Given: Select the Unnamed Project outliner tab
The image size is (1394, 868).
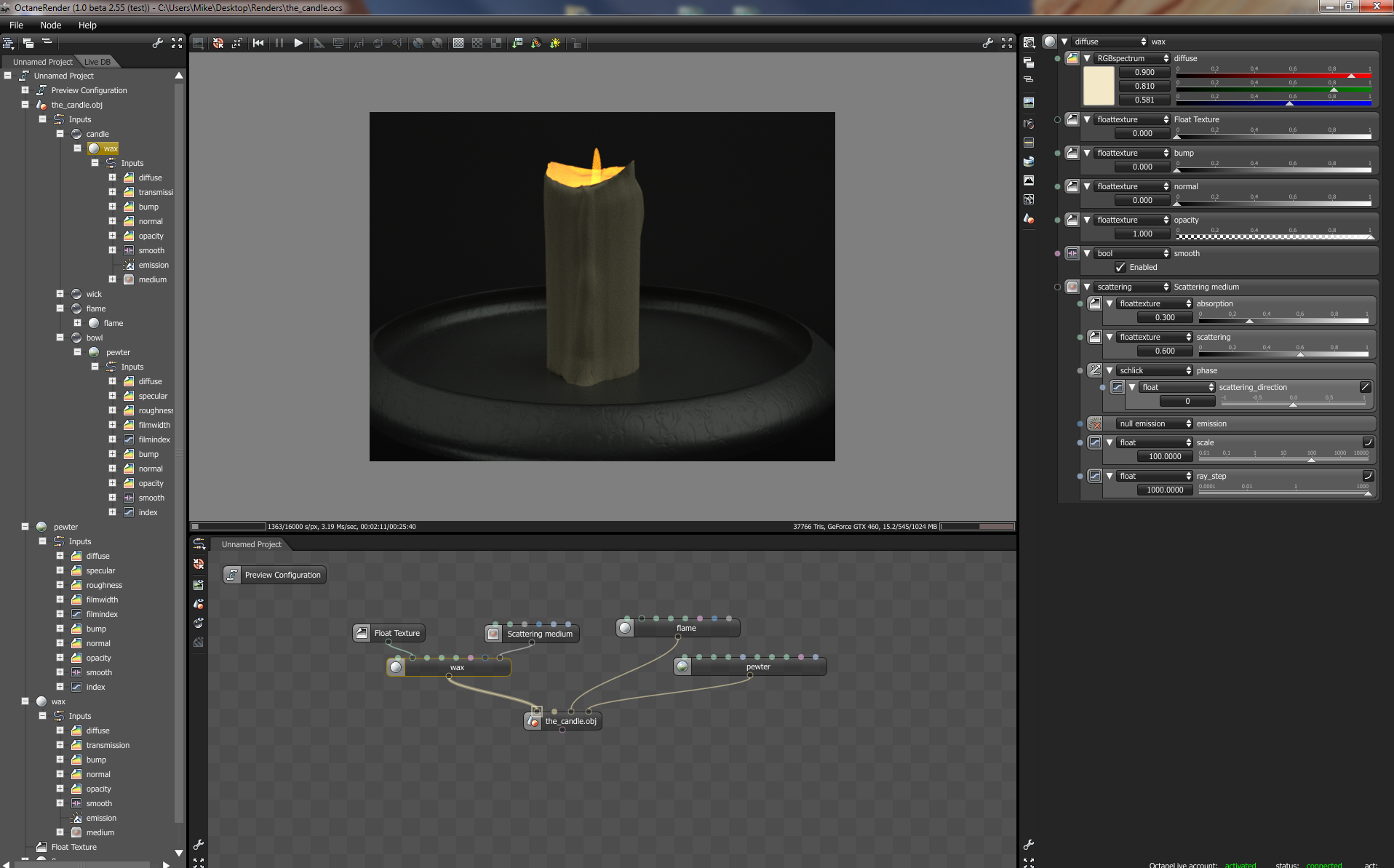Looking at the screenshot, I should pos(42,62).
